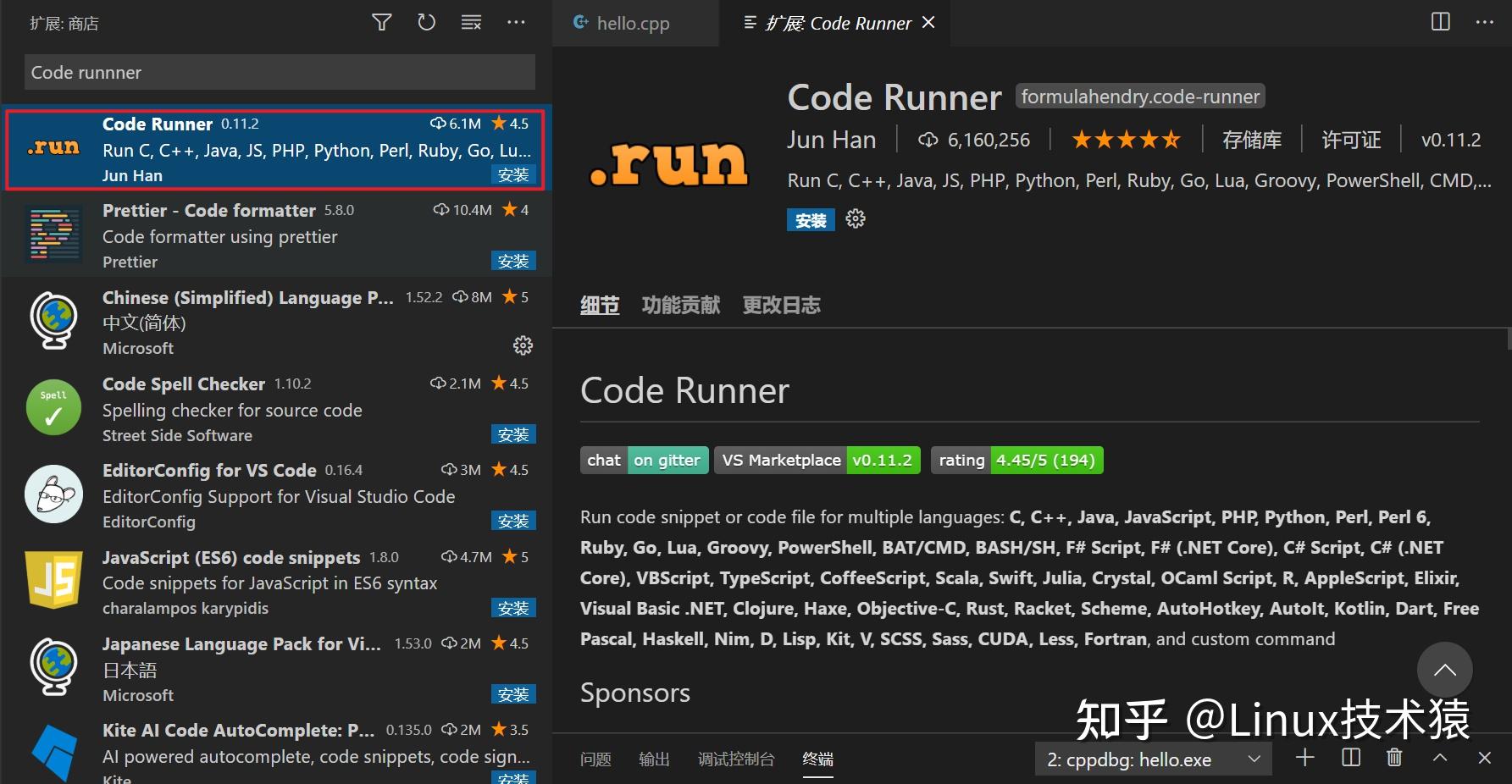Open the more actions menu in Extensions sidebar

point(516,22)
